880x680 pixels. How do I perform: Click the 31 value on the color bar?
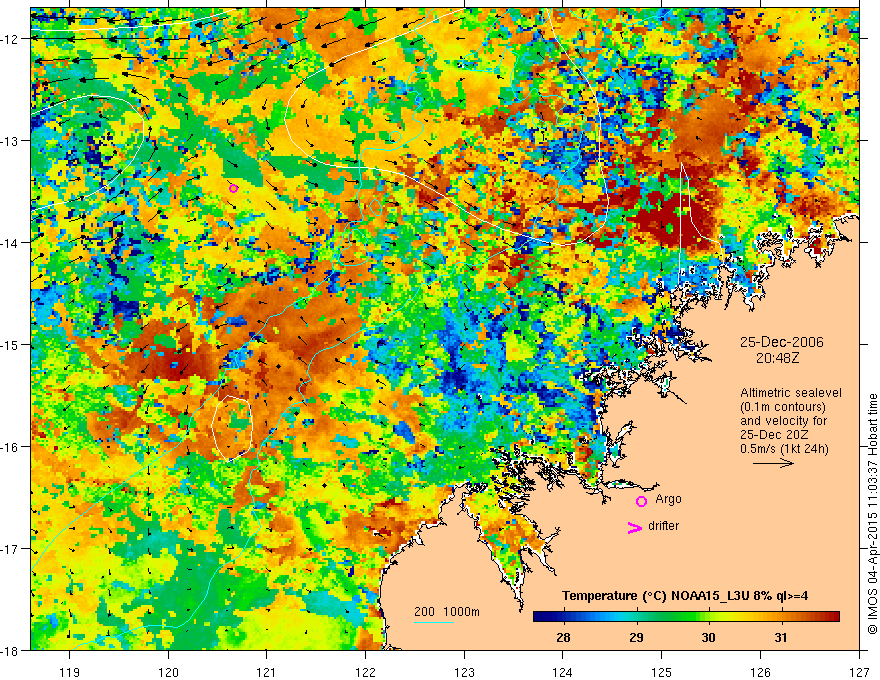pos(781,637)
